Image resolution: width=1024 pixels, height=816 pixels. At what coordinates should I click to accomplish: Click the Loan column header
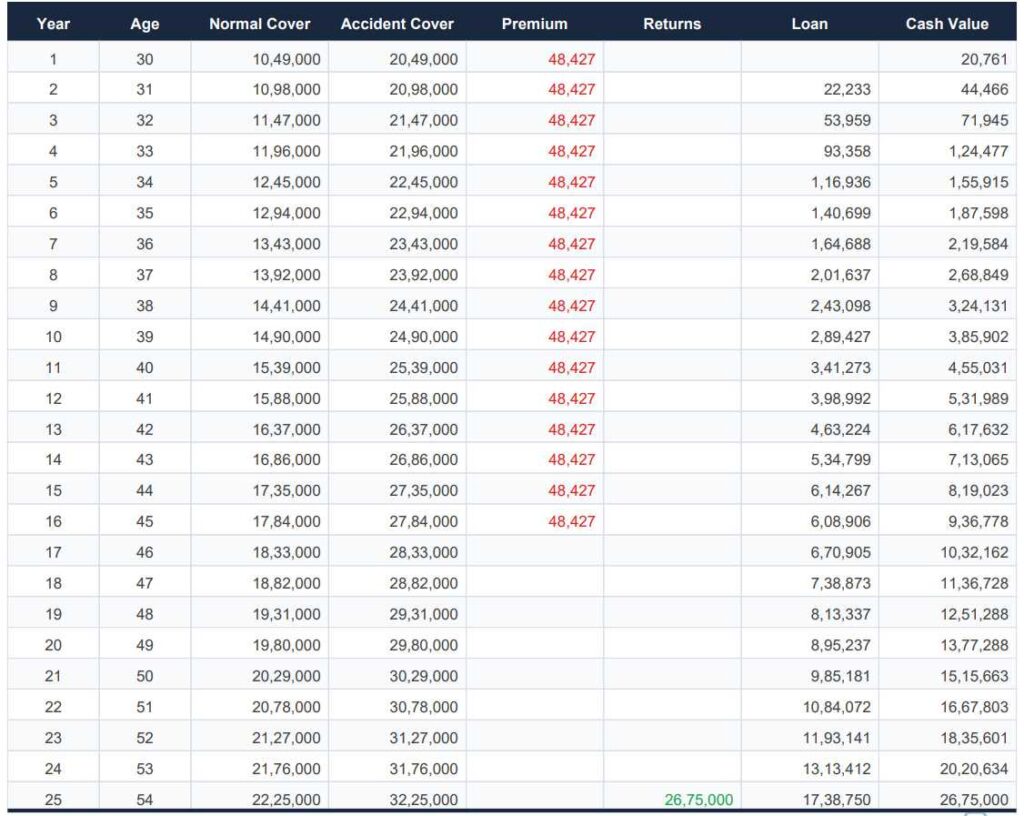point(809,24)
